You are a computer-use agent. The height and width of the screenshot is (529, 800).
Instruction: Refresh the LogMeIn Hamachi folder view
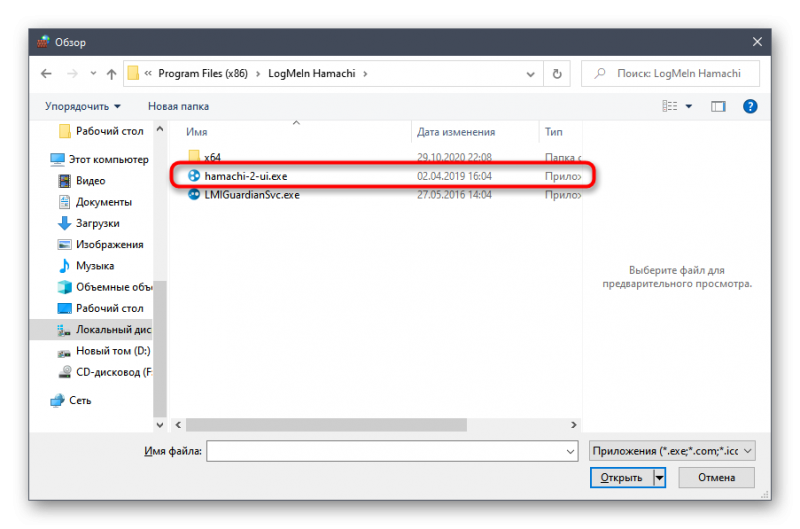557,74
